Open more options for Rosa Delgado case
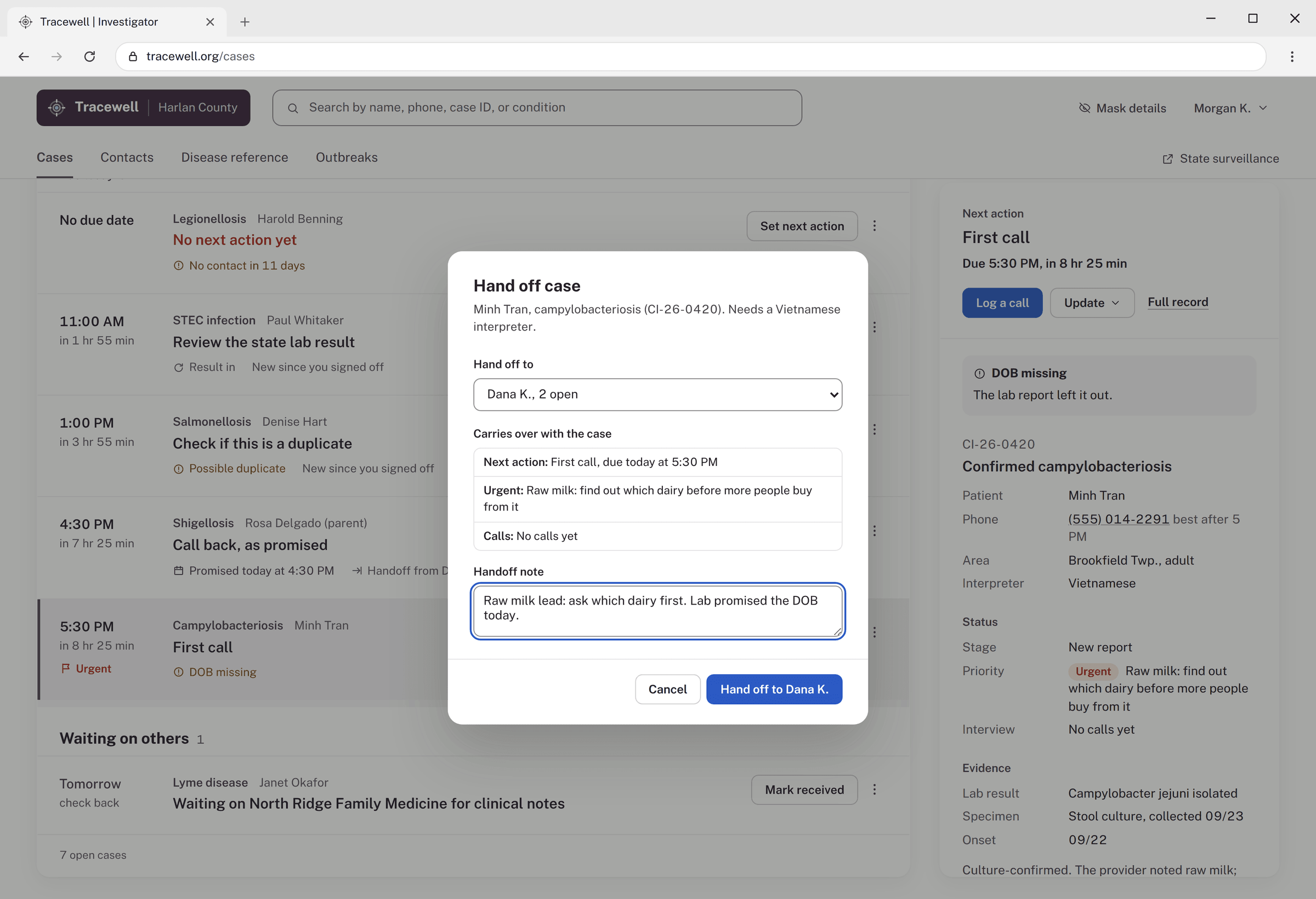The width and height of the screenshot is (1316, 899). coord(874,531)
